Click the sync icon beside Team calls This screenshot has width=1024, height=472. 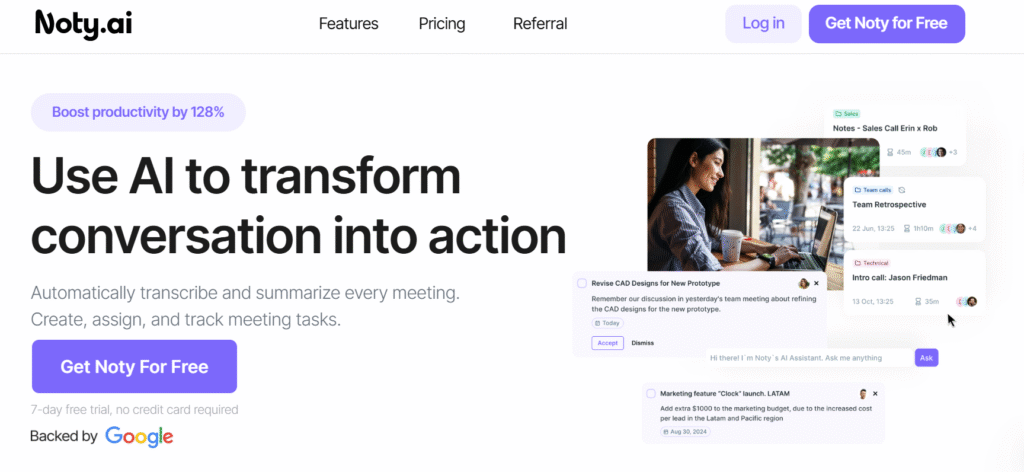pyautogui.click(x=902, y=189)
